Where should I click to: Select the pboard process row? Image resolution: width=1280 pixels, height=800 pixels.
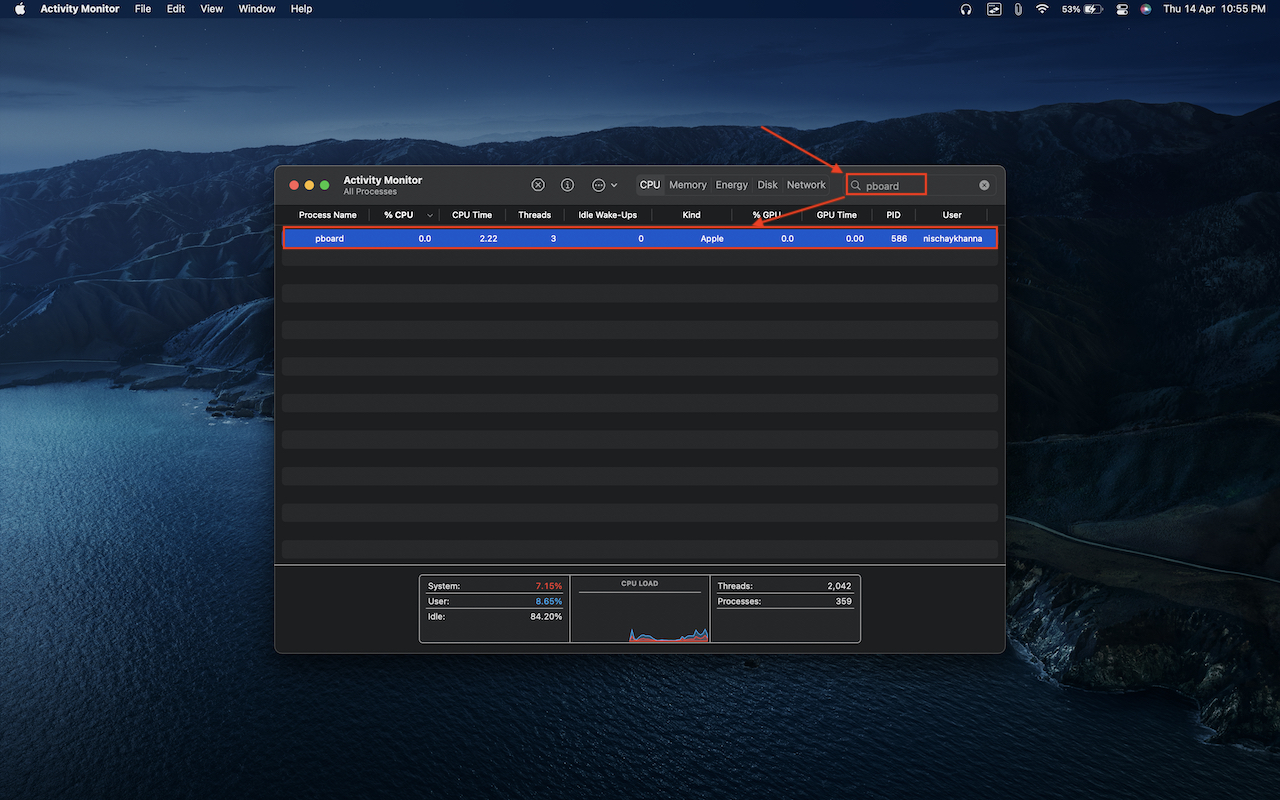pyautogui.click(x=640, y=238)
